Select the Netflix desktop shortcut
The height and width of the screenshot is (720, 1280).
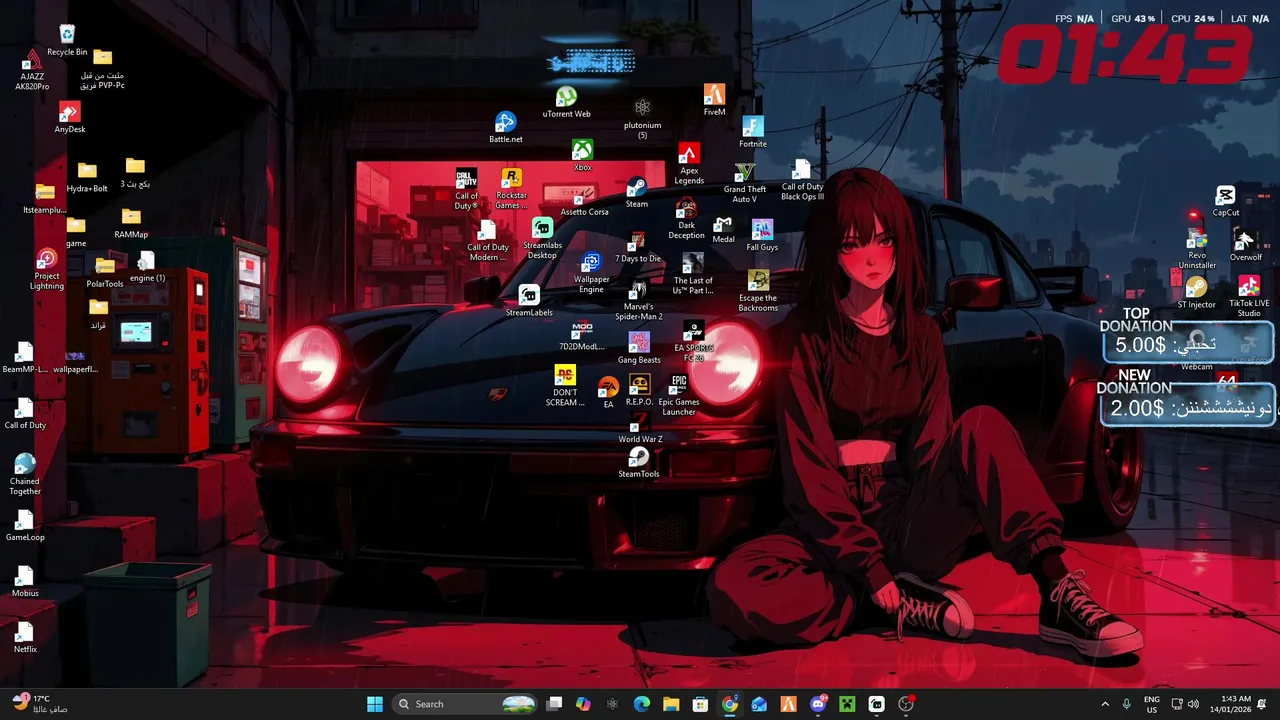25,638
